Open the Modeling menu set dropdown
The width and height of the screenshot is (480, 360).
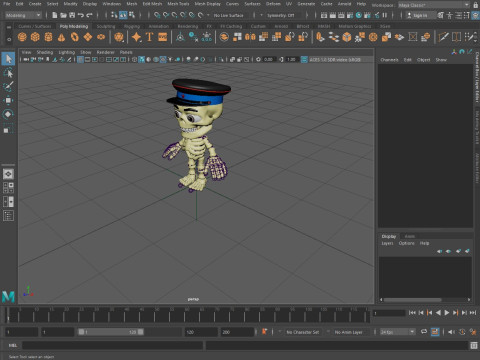click(x=23, y=15)
